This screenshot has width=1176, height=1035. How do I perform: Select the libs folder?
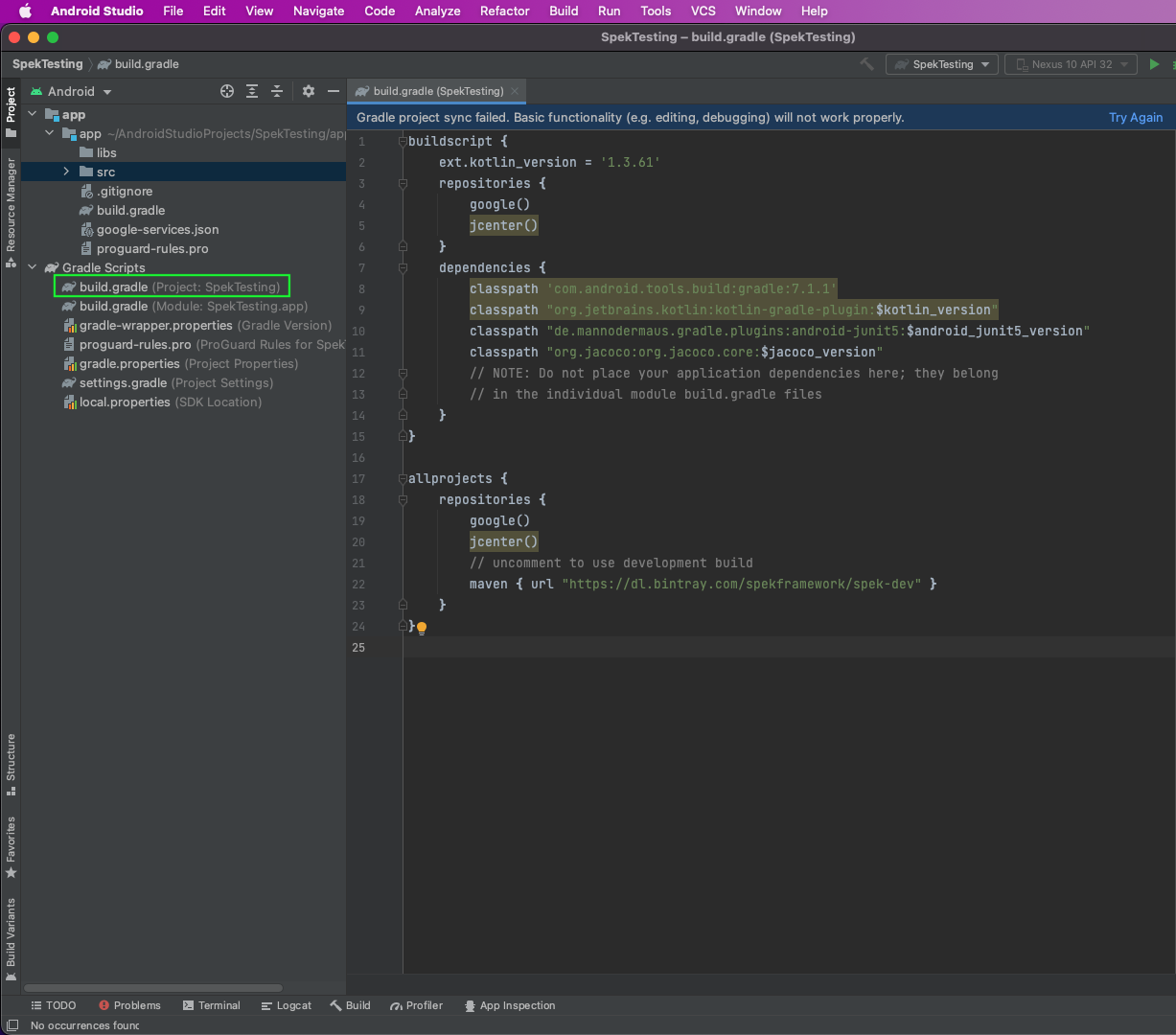[98, 152]
